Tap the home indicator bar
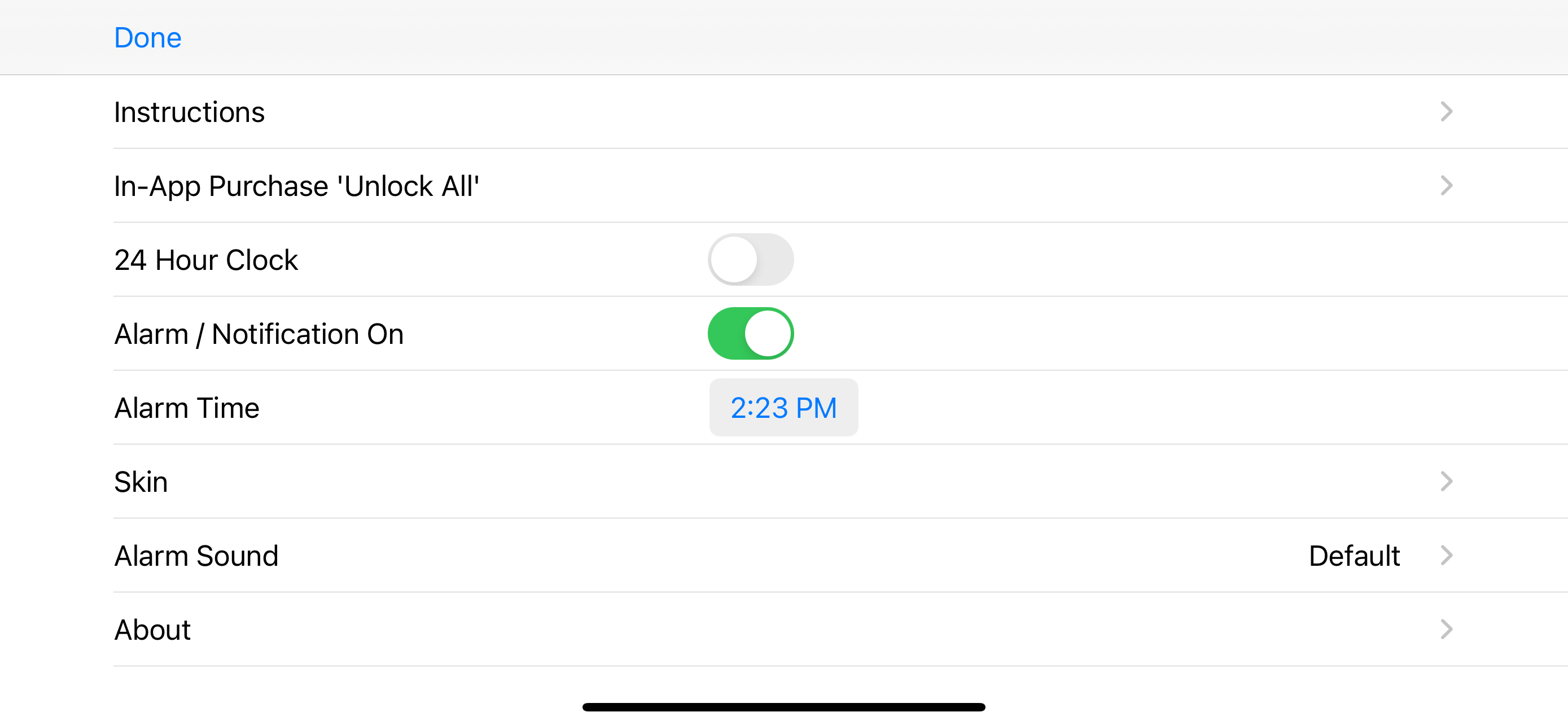Image resolution: width=1568 pixels, height=725 pixels. 783,707
